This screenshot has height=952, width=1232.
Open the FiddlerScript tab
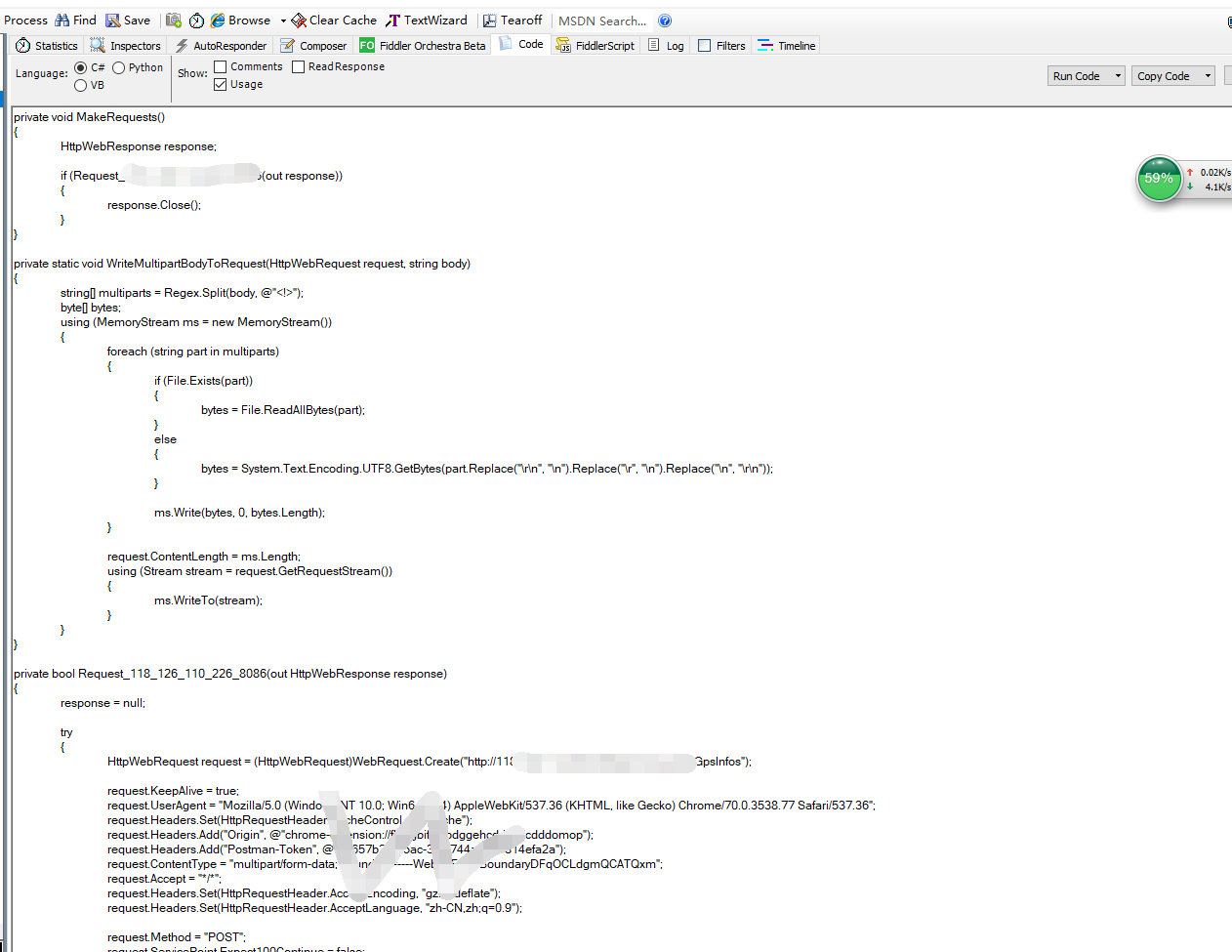pos(595,46)
